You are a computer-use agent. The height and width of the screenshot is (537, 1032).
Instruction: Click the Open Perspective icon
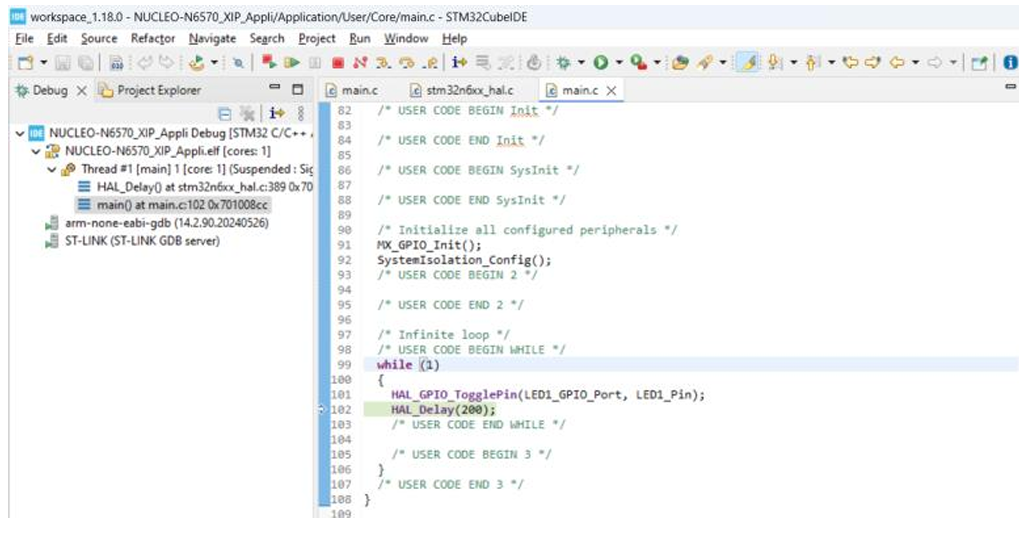(x=979, y=63)
